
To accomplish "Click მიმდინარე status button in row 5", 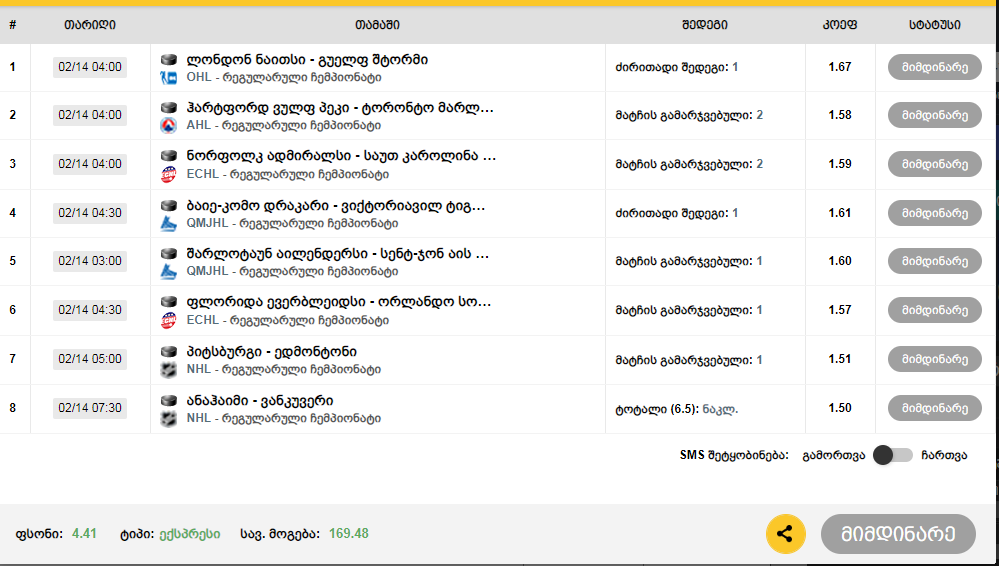I will pyautogui.click(x=935, y=261).
